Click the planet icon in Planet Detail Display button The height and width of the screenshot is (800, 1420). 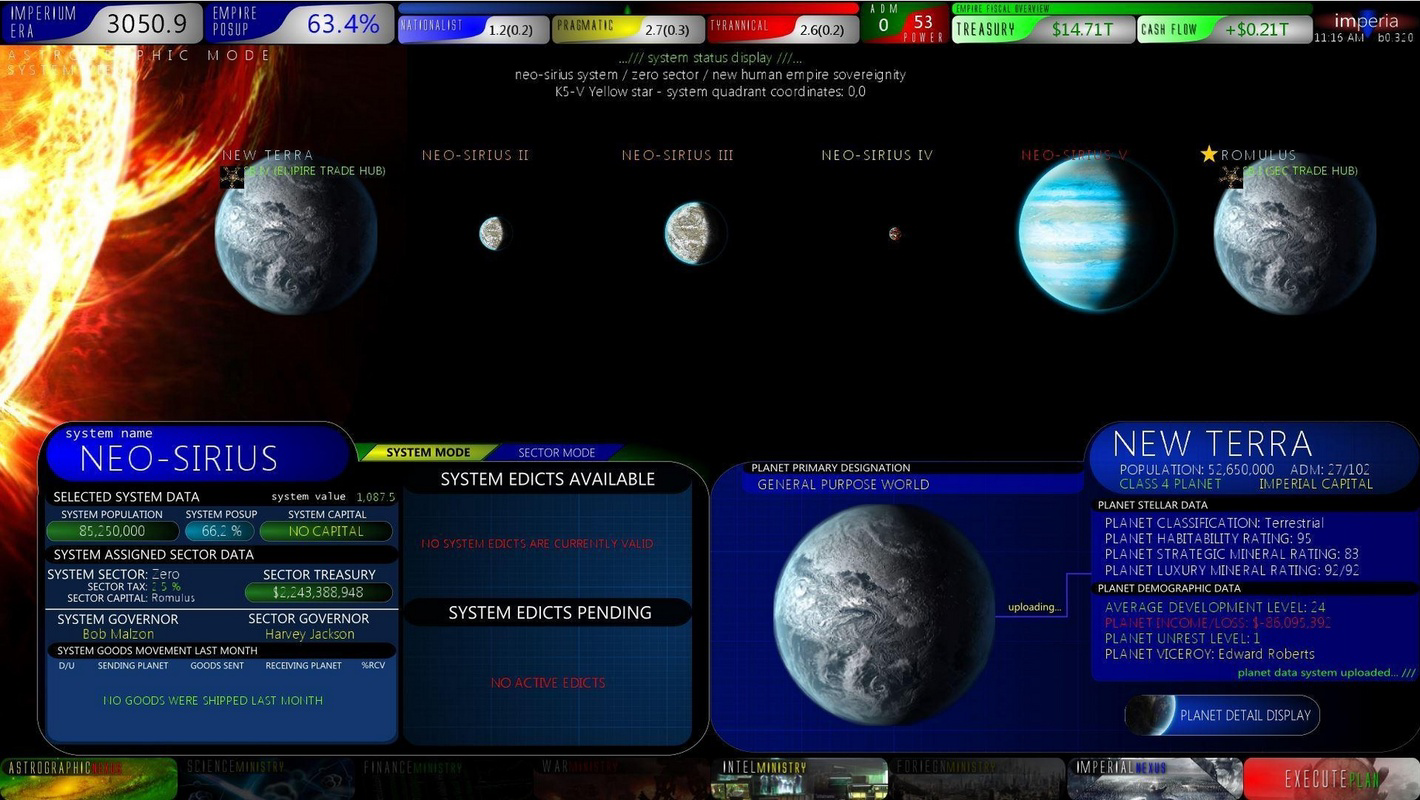coord(1151,715)
